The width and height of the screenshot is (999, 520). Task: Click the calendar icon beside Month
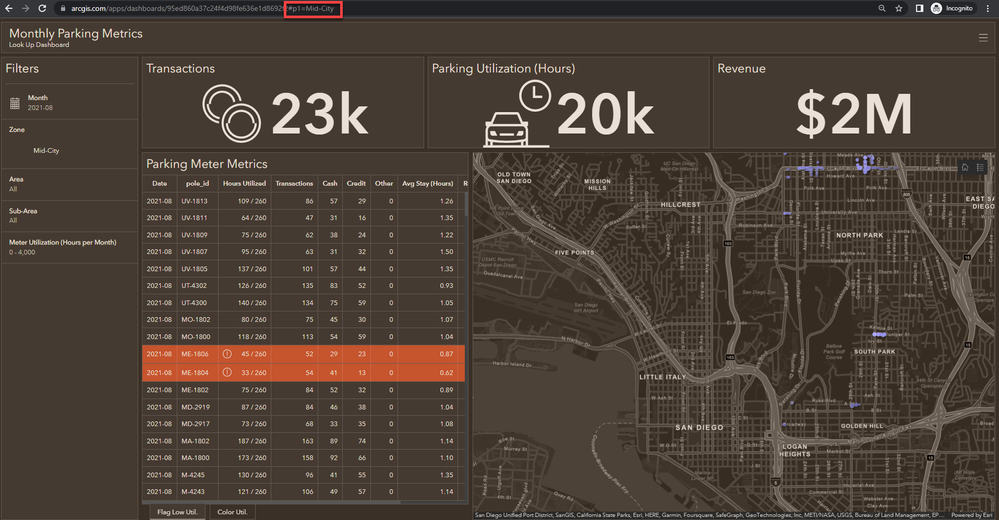click(x=15, y=103)
